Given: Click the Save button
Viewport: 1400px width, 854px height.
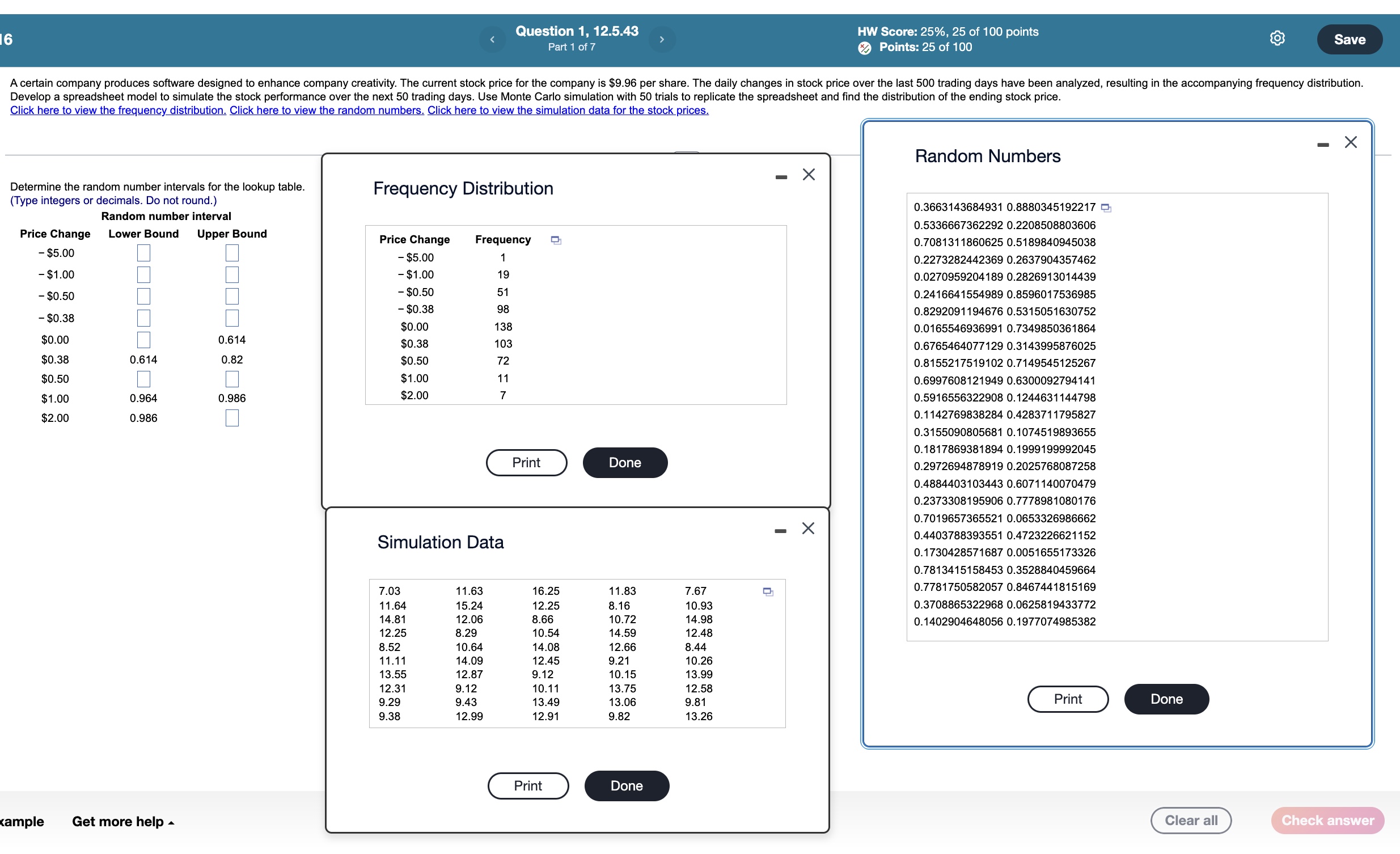Looking at the screenshot, I should pyautogui.click(x=1349, y=39).
